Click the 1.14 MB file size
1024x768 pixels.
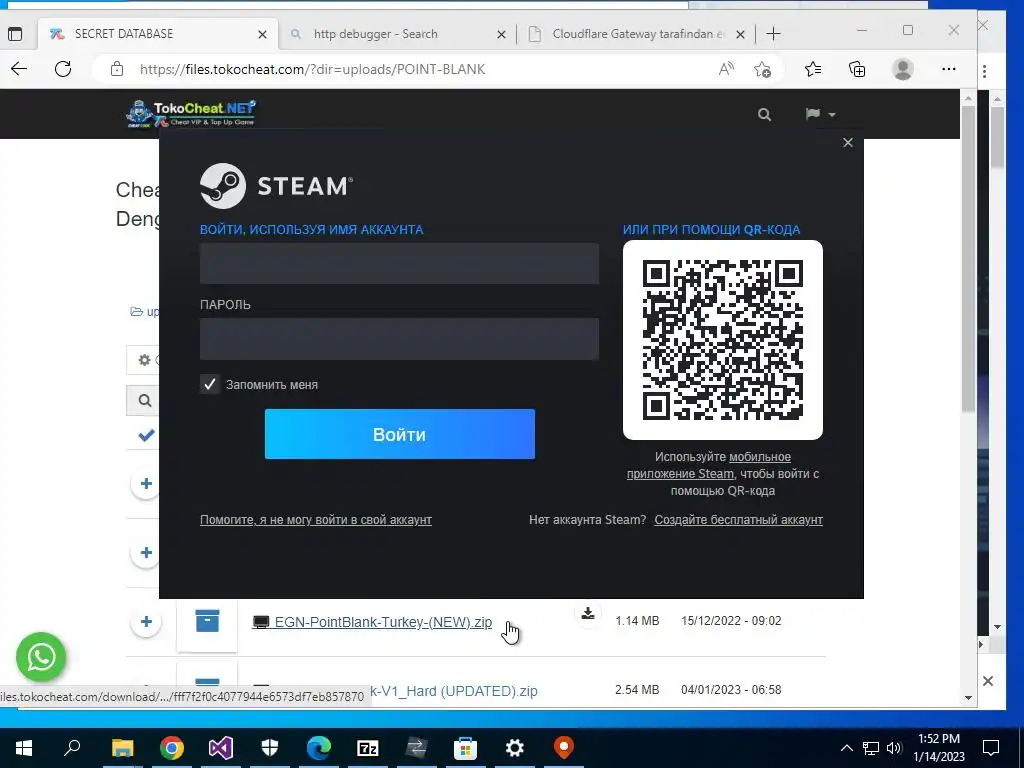point(637,621)
